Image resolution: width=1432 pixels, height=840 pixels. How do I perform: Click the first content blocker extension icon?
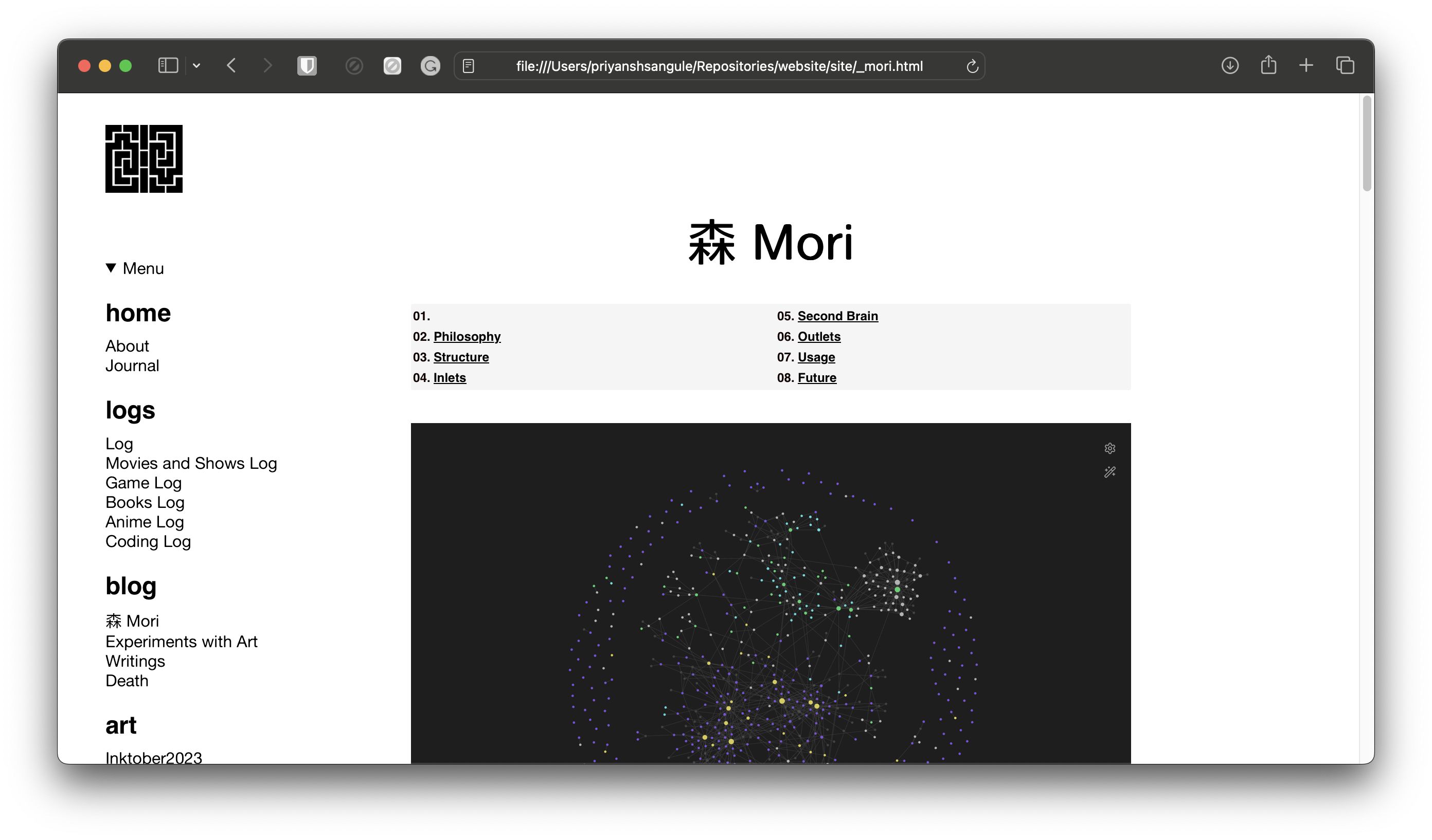354,66
